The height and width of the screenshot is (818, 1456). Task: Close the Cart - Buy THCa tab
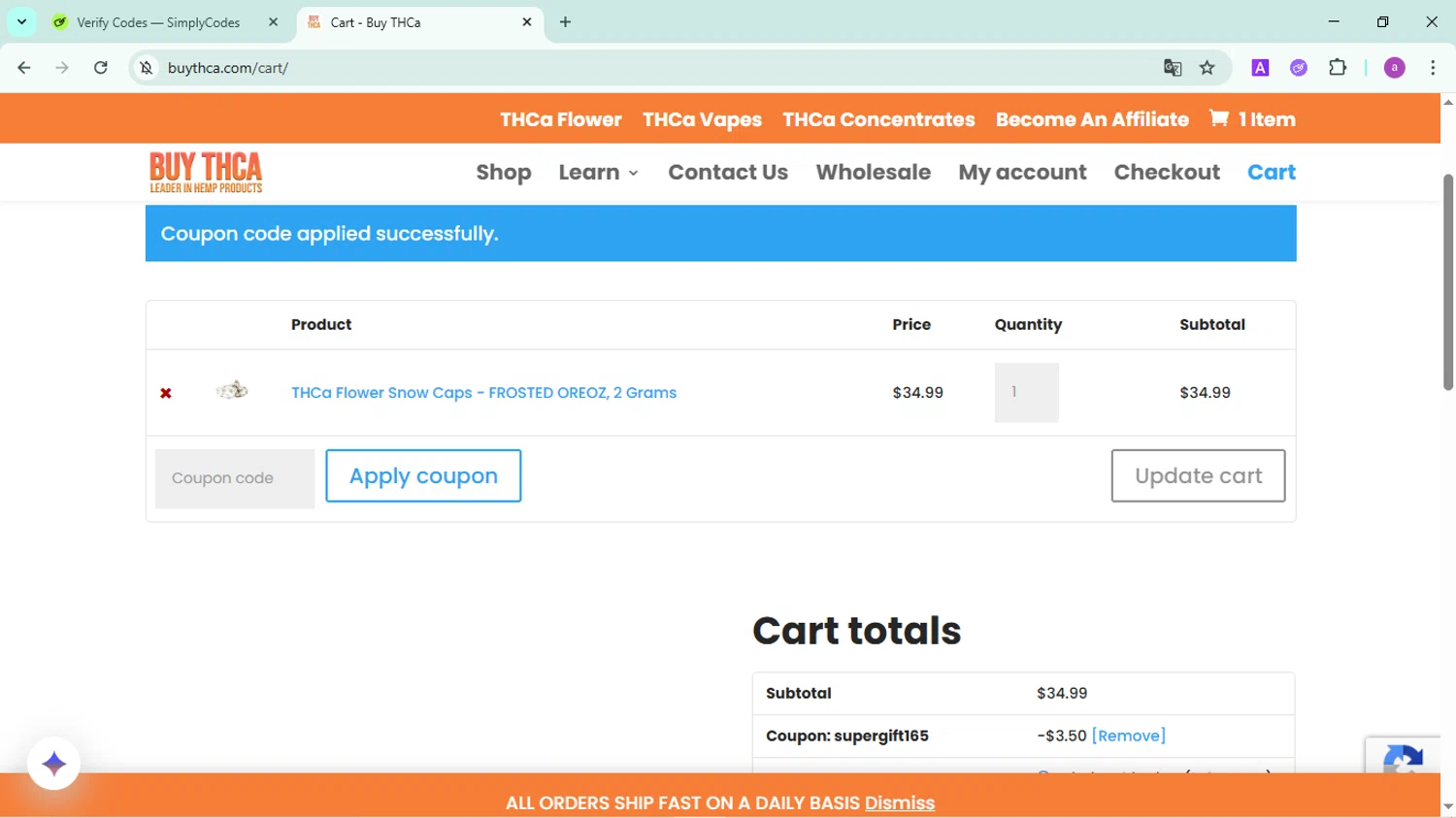click(527, 22)
